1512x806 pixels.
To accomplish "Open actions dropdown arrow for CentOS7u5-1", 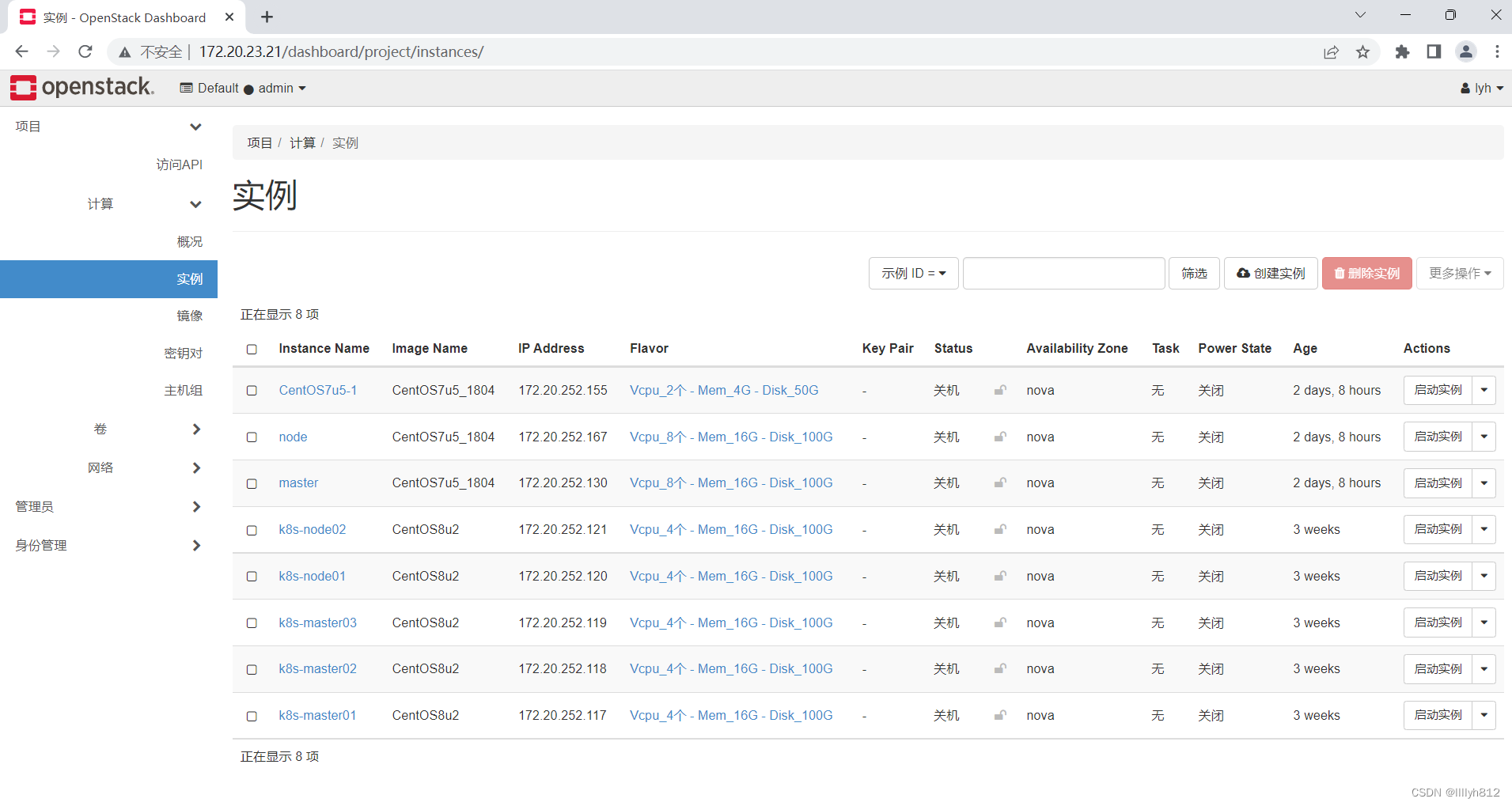I will tap(1484, 390).
